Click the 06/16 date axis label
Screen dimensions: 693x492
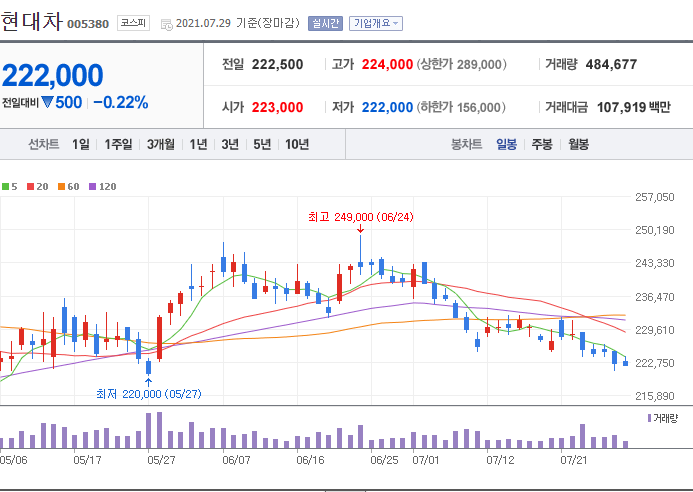(310, 460)
